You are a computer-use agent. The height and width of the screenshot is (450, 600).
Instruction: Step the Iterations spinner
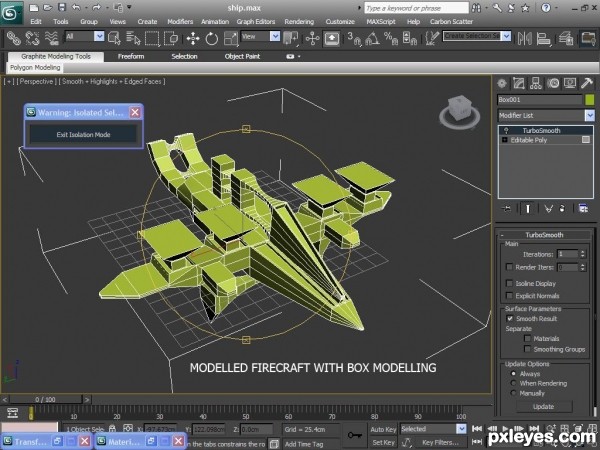(583, 254)
